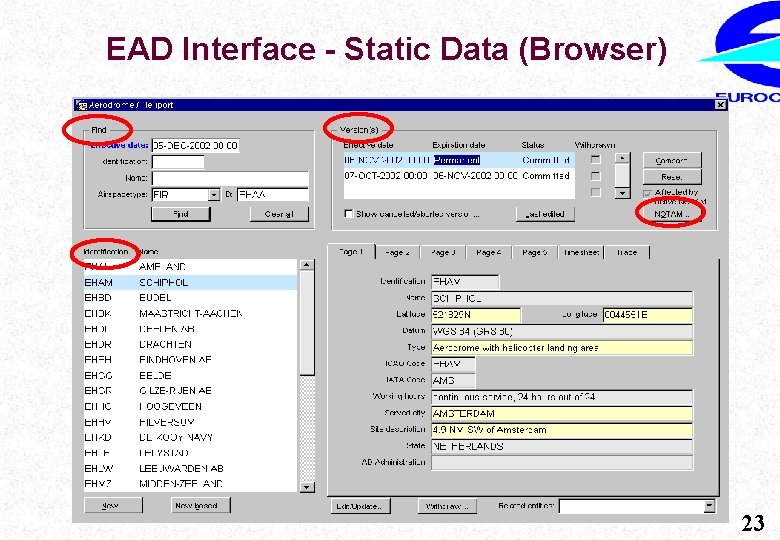Click the Clear all button

279,214
